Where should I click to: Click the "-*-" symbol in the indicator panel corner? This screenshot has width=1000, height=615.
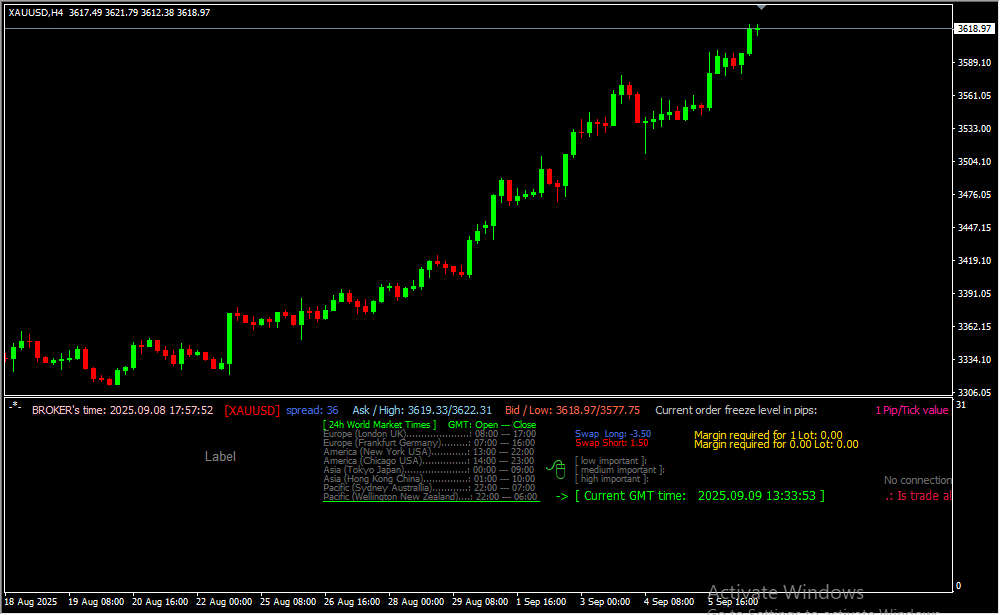click(15, 405)
